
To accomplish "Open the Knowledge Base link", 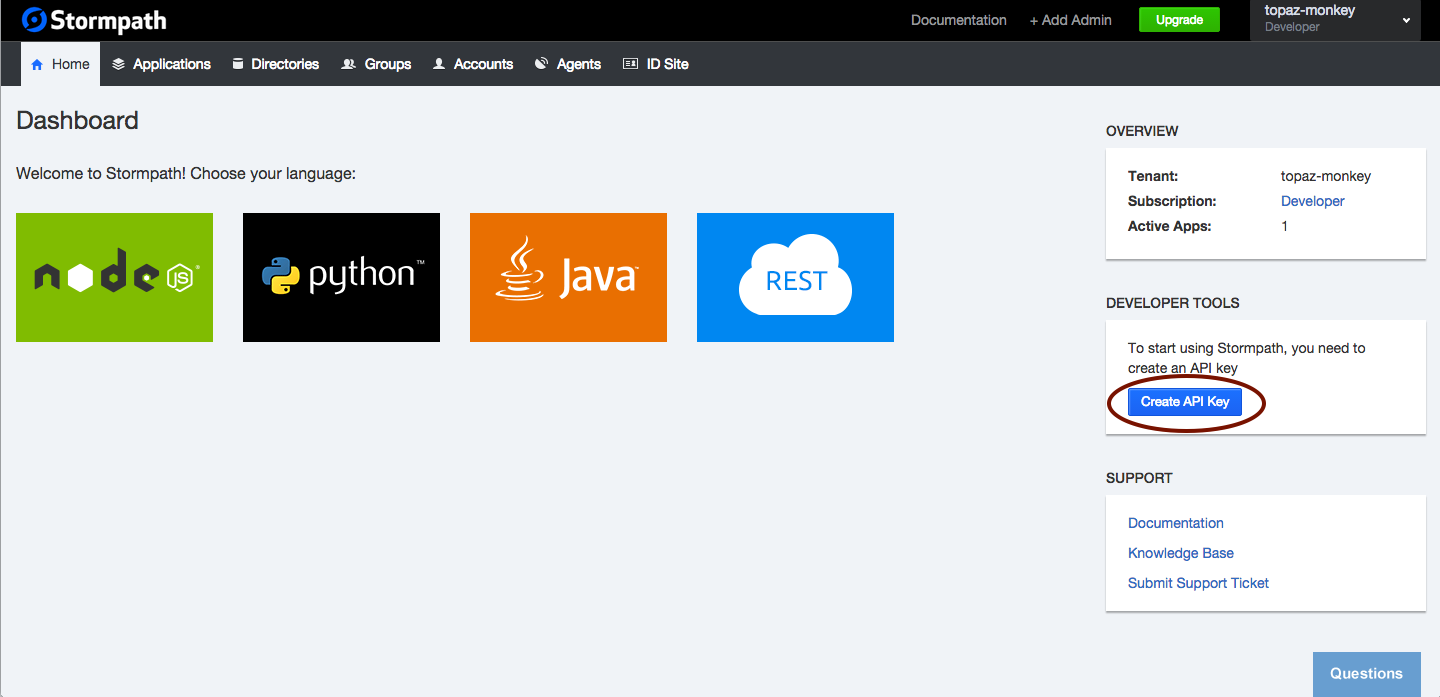I will click(x=1181, y=553).
